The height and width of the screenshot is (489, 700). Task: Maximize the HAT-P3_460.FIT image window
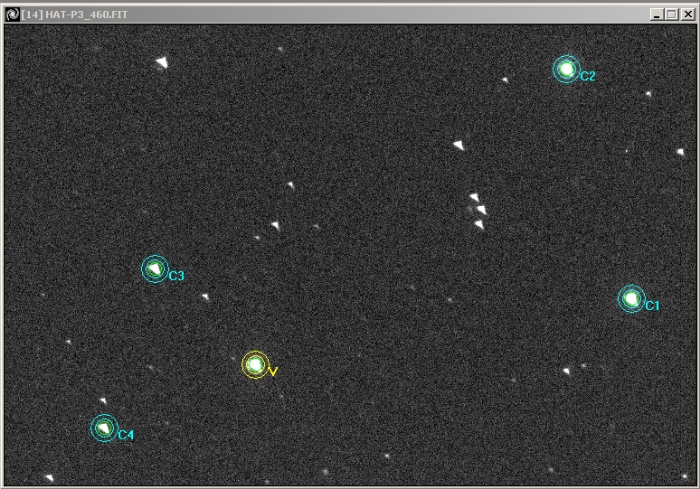pyautogui.click(x=671, y=14)
